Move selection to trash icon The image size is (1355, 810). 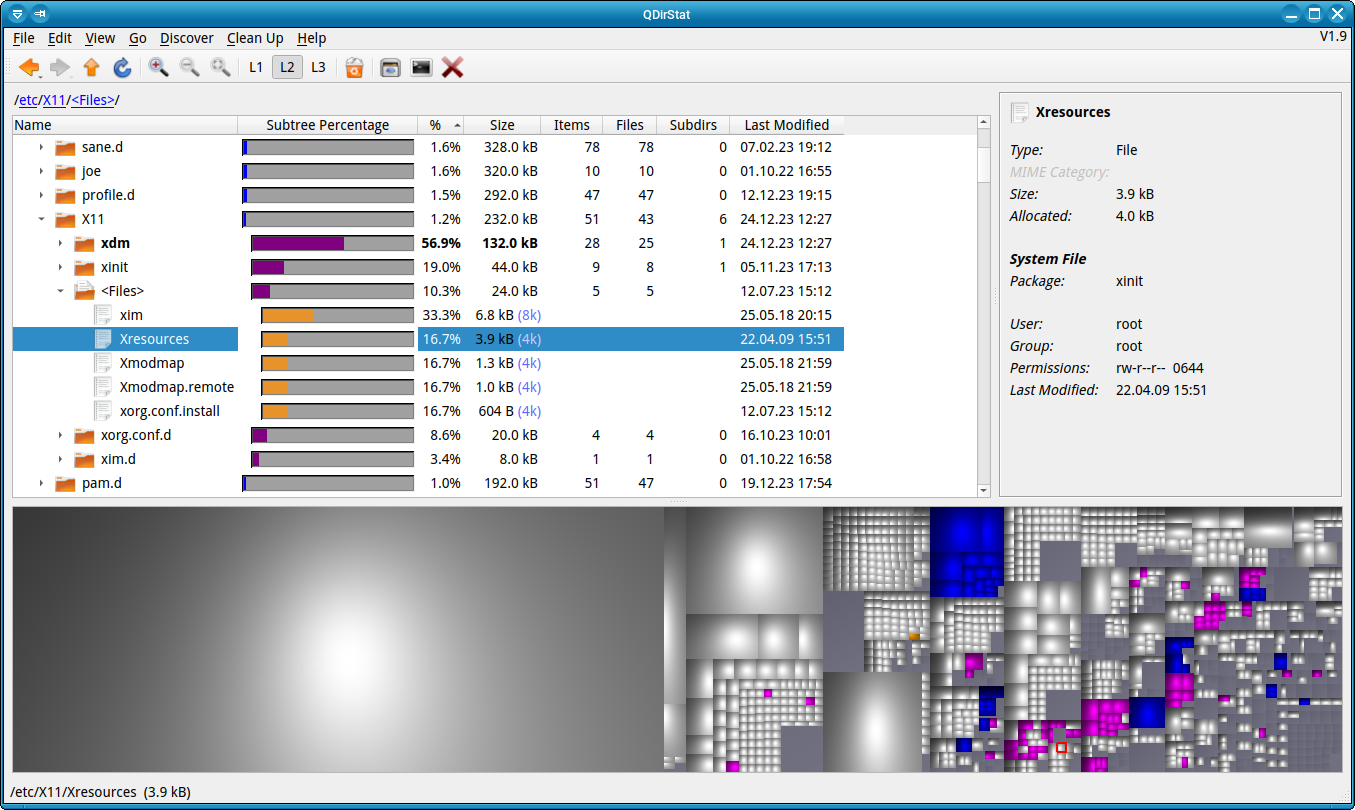pos(354,67)
